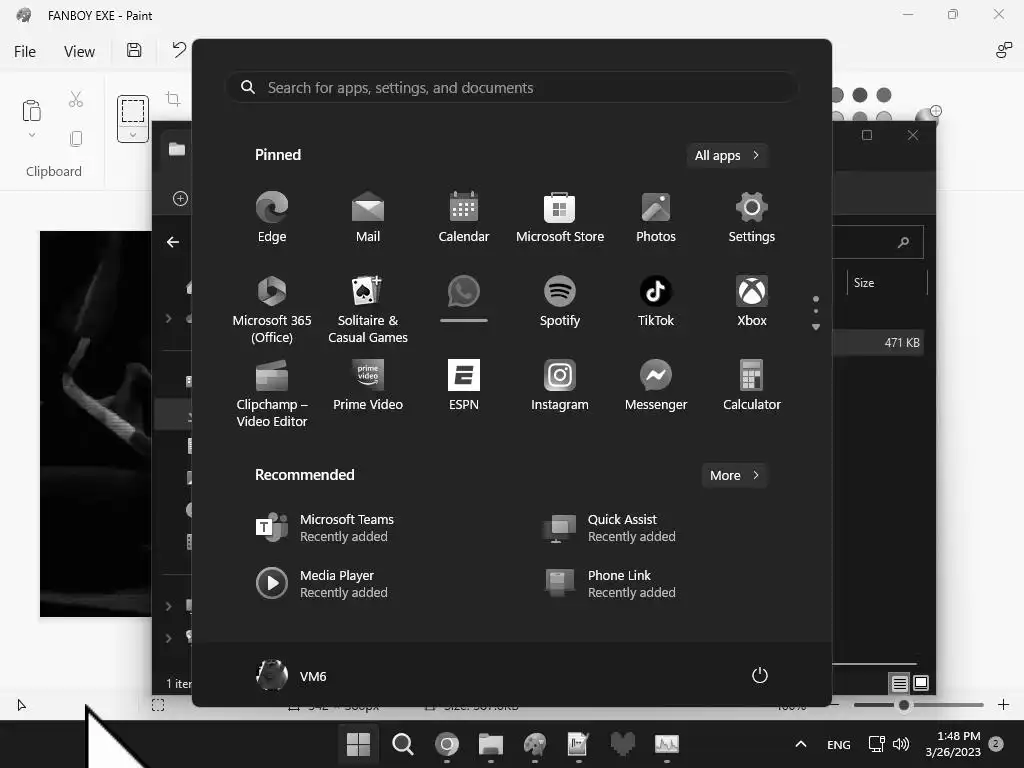Open the Photos app

(x=656, y=217)
